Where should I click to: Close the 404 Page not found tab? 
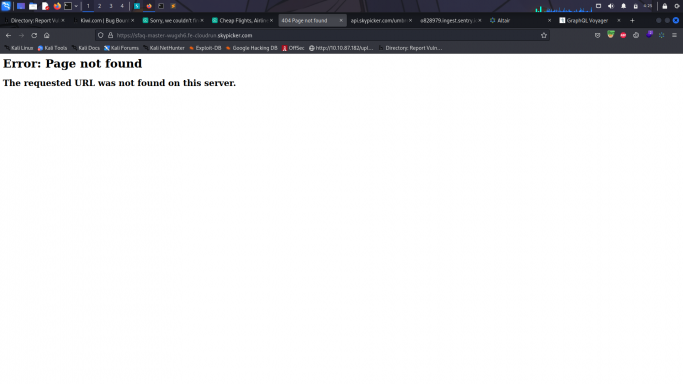pyautogui.click(x=341, y=20)
